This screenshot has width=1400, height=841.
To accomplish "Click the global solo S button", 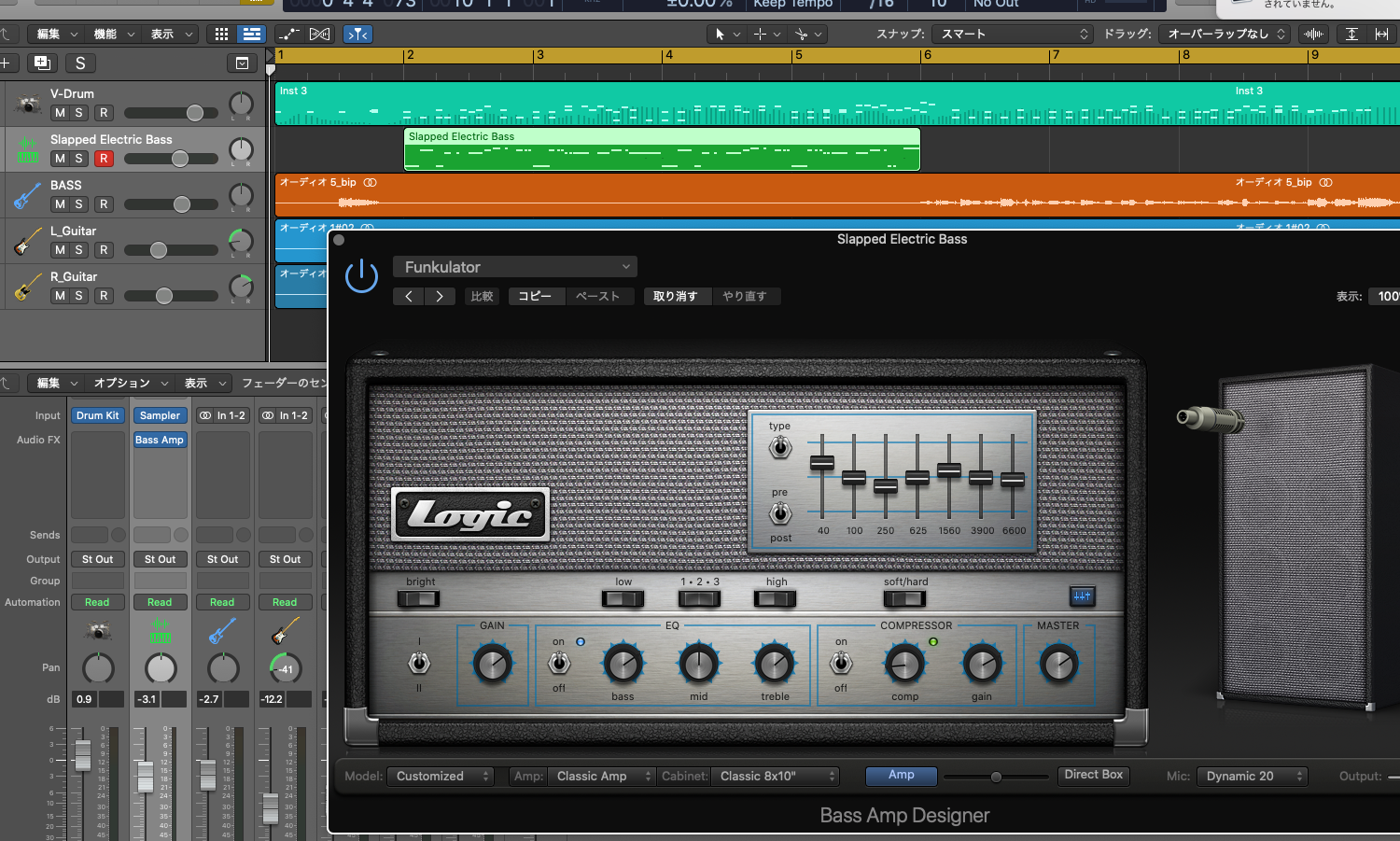I will (80, 63).
